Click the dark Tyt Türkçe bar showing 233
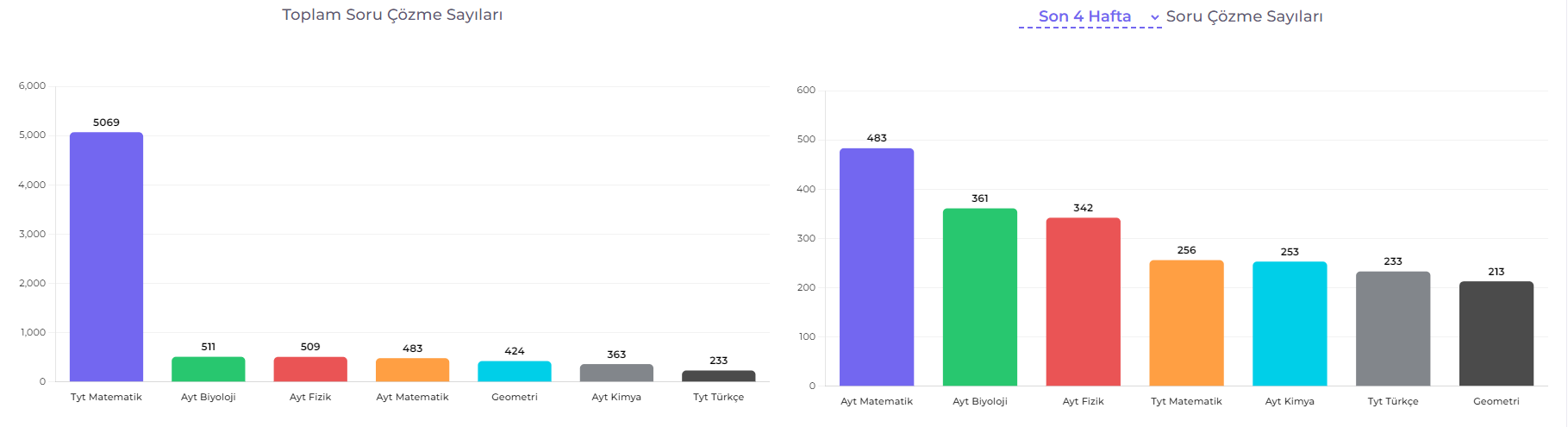 (718, 376)
